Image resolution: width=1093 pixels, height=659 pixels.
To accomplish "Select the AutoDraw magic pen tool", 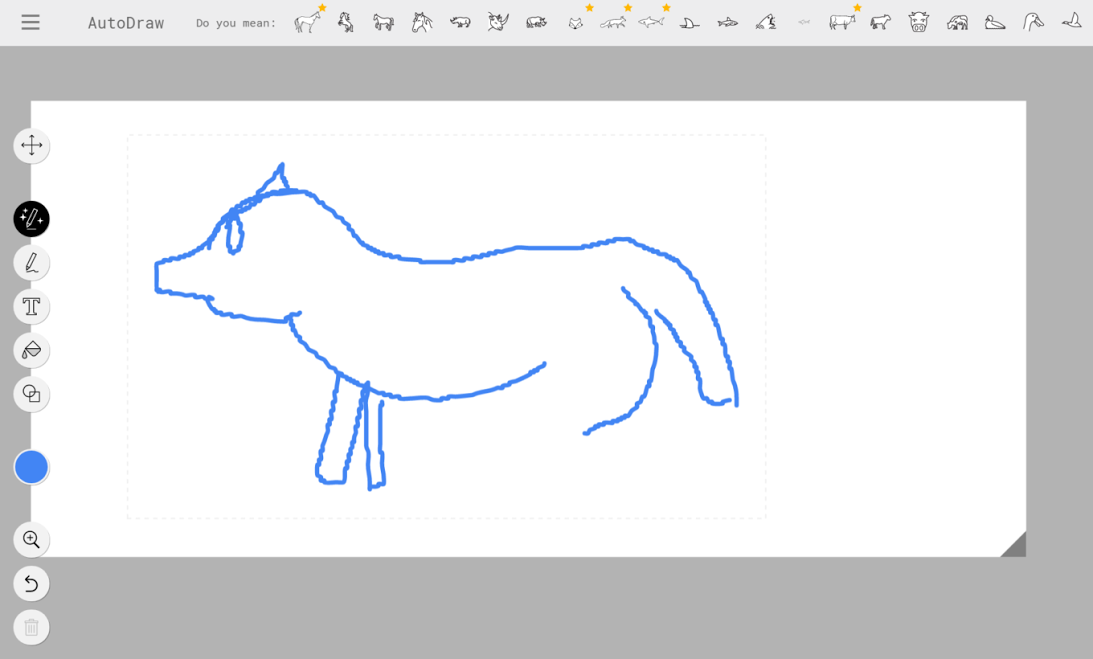I will [31, 218].
